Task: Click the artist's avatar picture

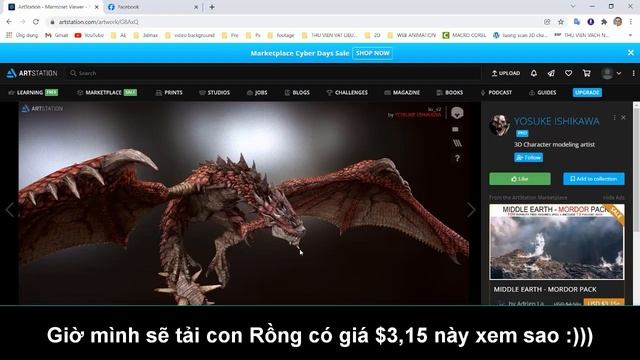Action: (x=499, y=125)
